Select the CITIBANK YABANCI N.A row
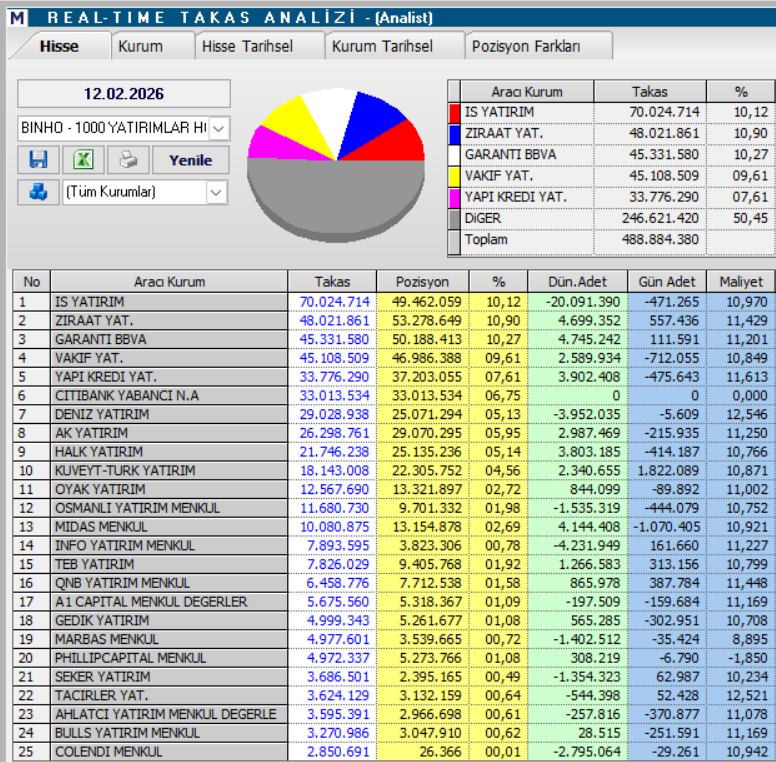This screenshot has width=776, height=762. pos(394,396)
